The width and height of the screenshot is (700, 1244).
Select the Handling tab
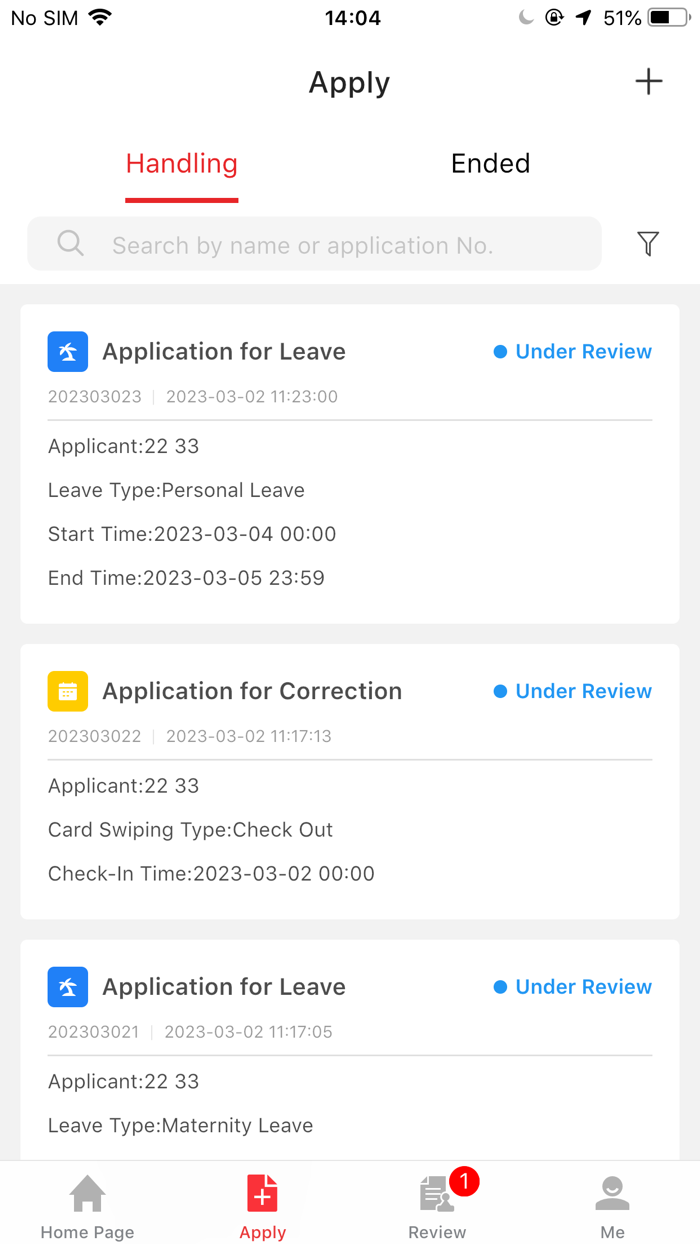coord(181,163)
